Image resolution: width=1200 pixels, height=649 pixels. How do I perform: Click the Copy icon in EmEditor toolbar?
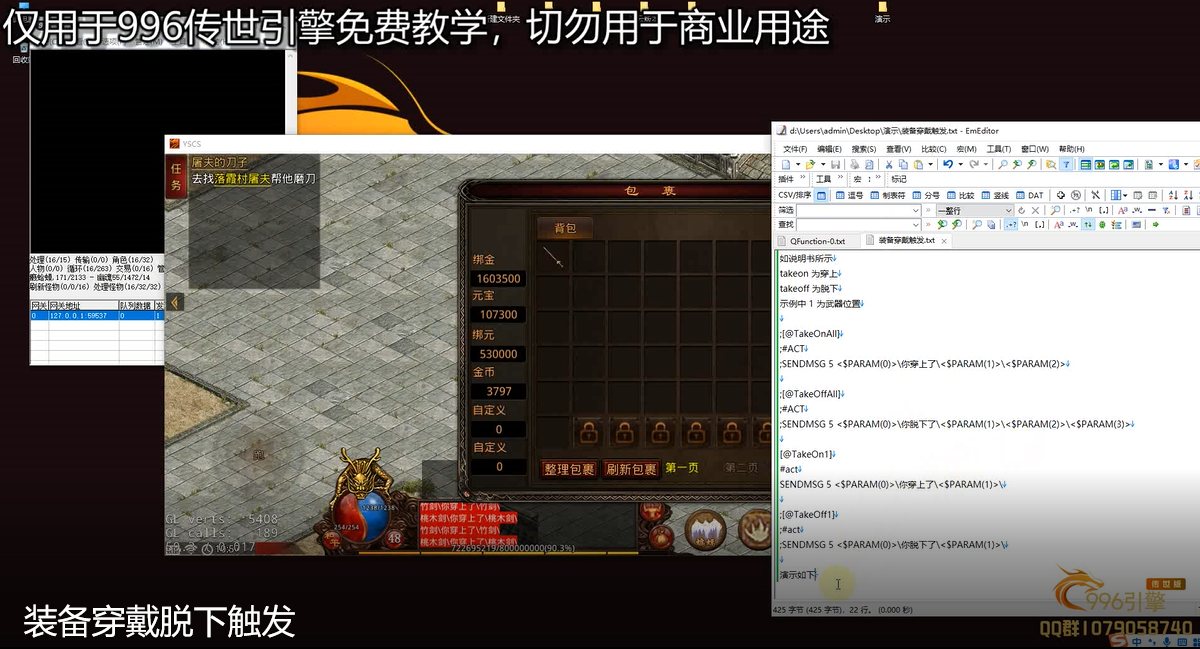[x=903, y=164]
